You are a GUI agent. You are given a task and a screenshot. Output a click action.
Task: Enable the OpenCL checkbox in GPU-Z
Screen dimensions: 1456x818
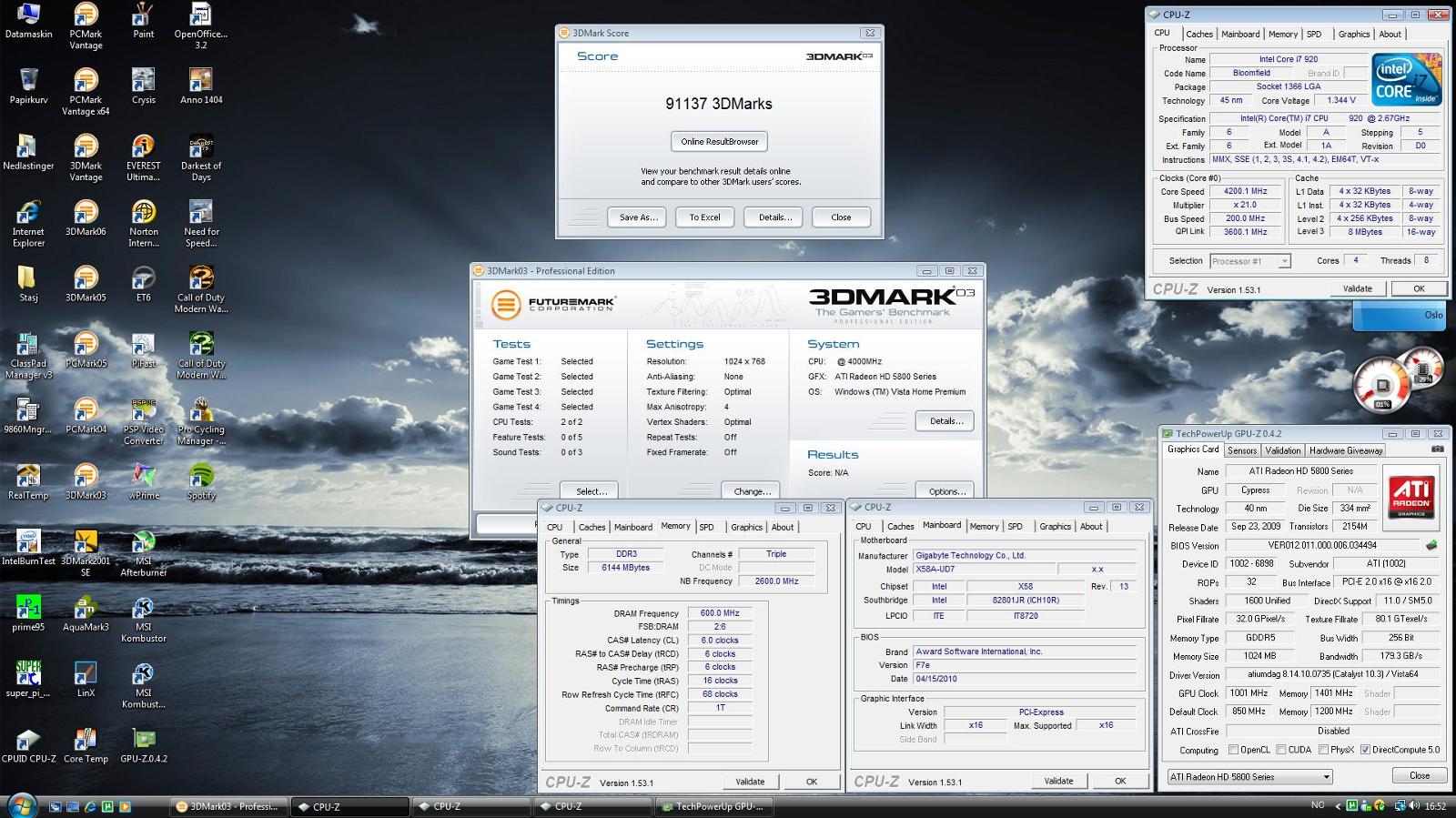(1233, 750)
